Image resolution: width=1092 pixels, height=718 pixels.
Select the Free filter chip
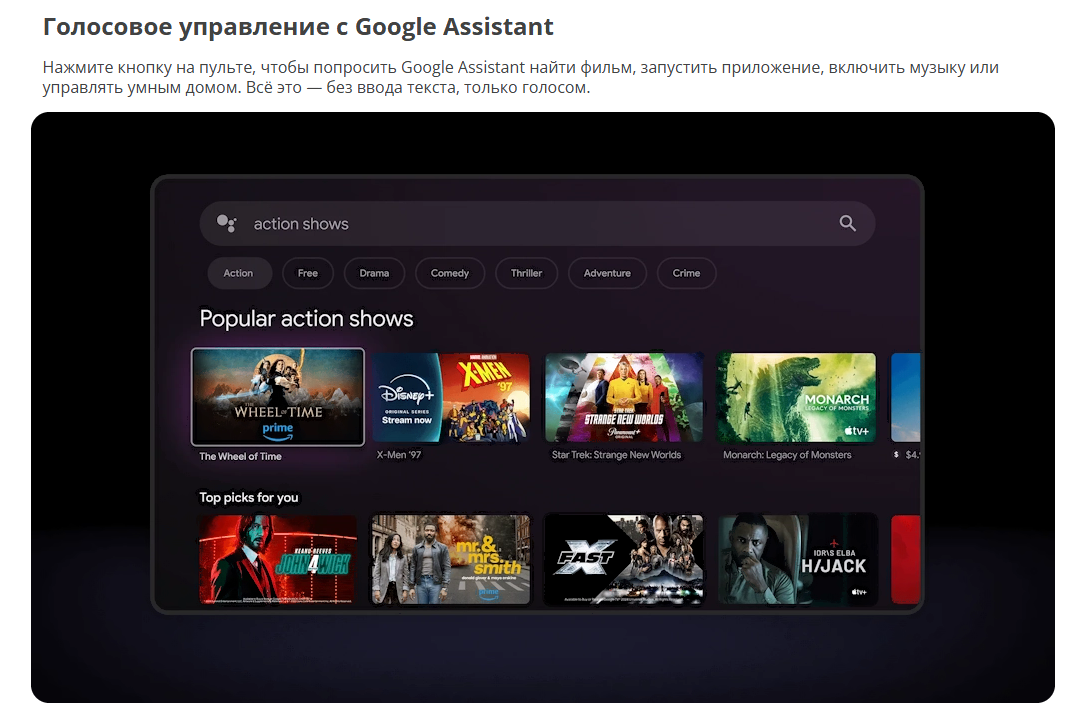pos(308,273)
